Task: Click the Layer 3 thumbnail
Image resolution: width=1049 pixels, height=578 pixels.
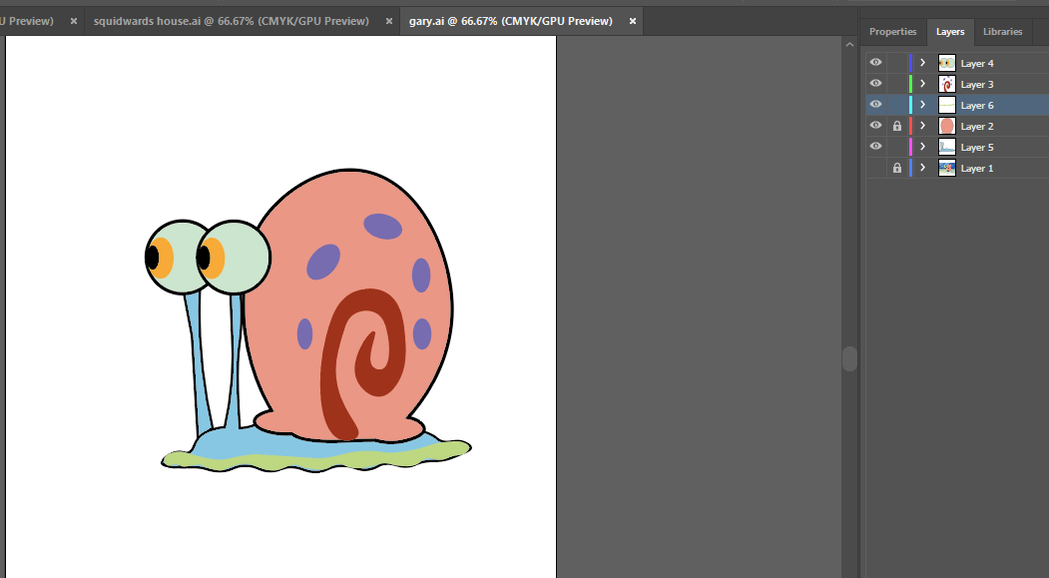Action: coord(947,84)
